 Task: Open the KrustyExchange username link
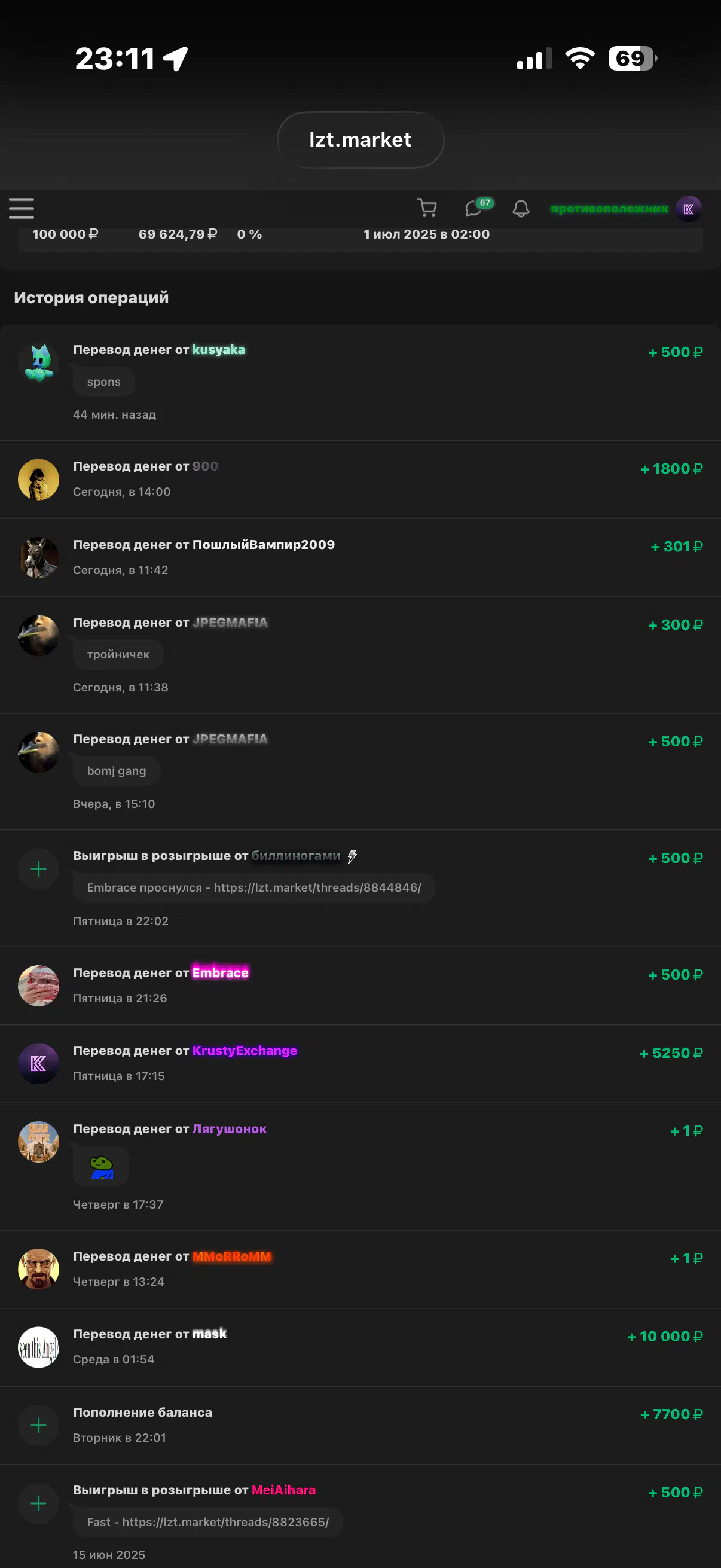(x=245, y=1051)
